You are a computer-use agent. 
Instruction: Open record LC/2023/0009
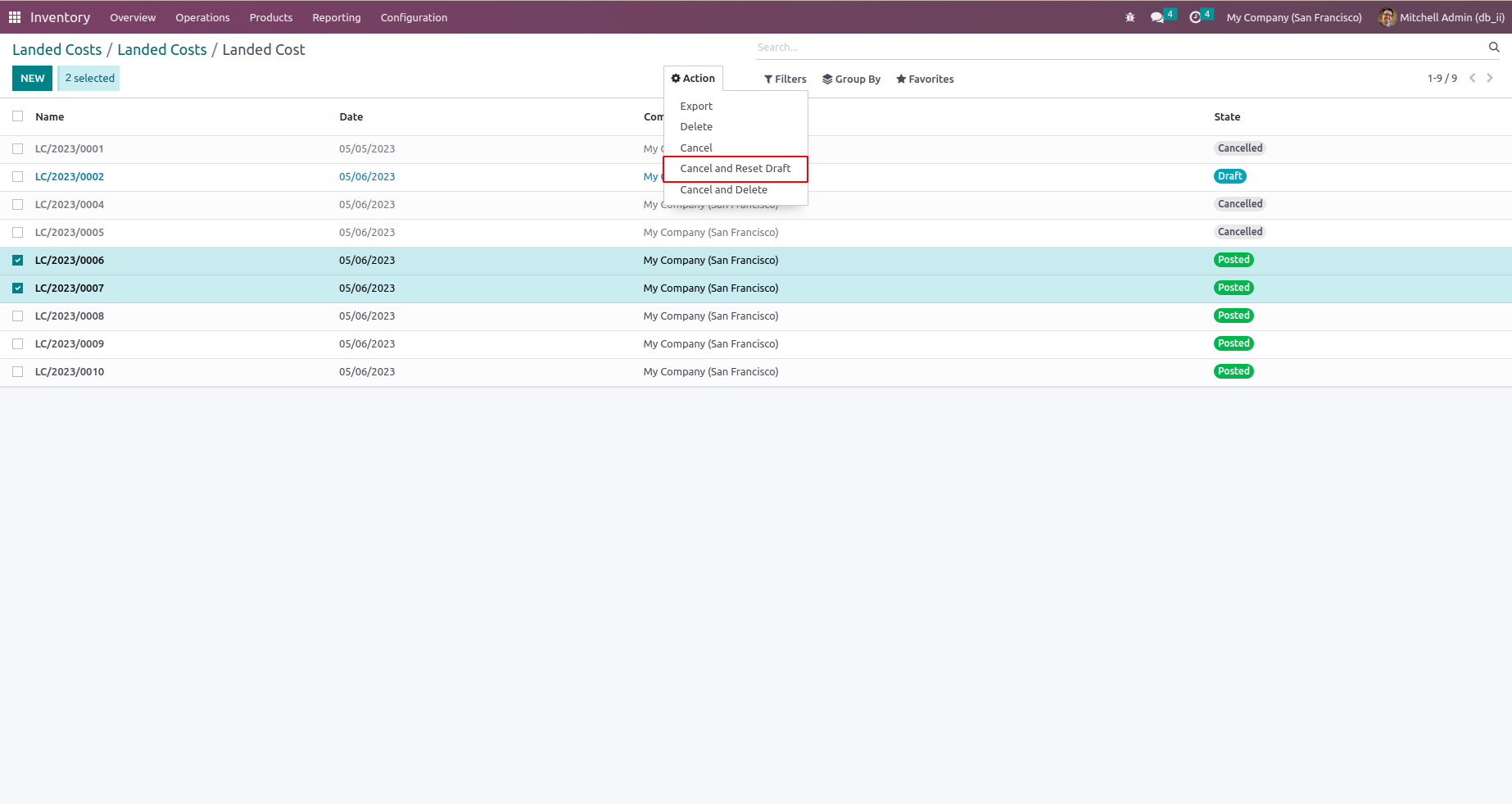70,344
